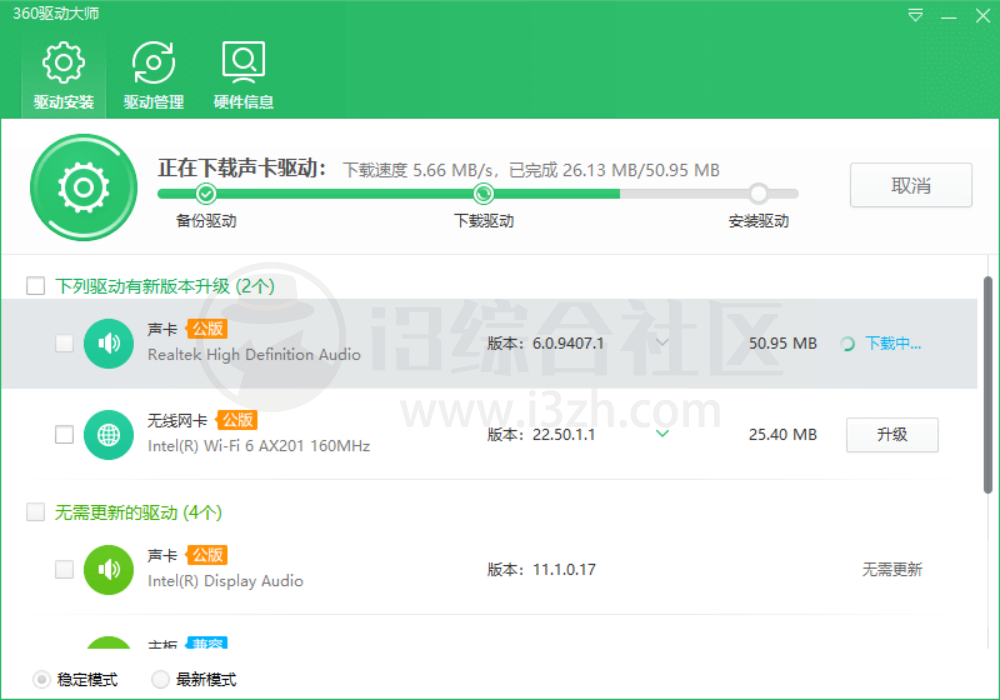Viewport: 1000px width, 700px height.
Task: Click 下列驱动有新版本升级 (2个) heading
Action: click(165, 286)
